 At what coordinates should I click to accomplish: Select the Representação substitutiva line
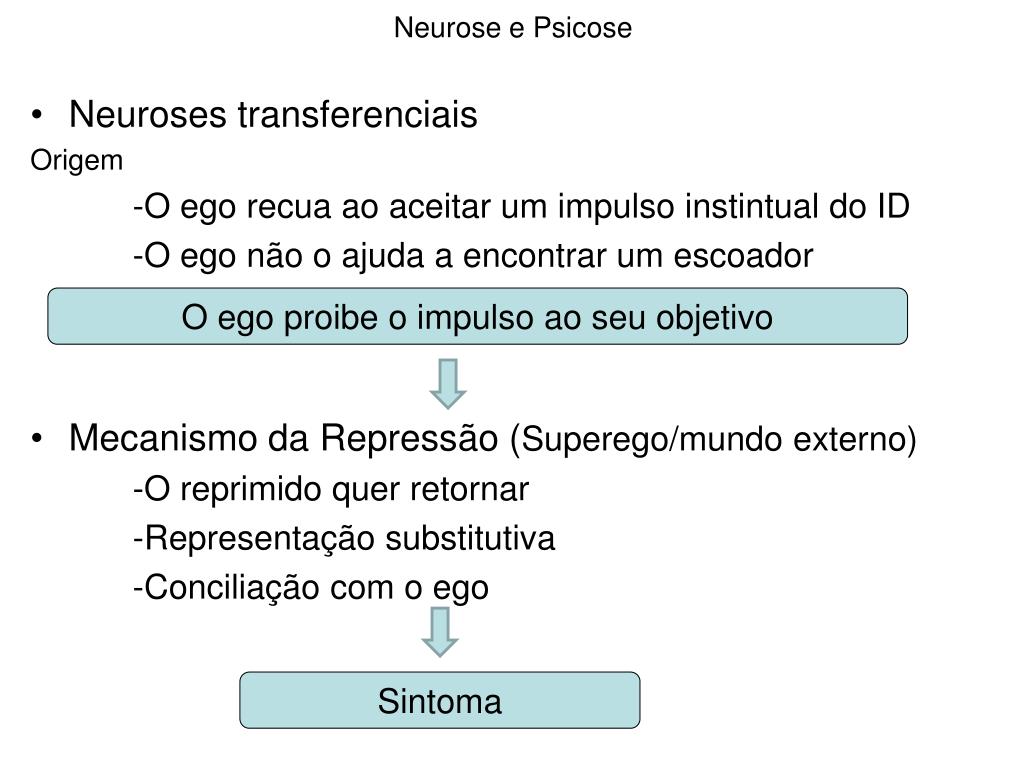coord(344,539)
